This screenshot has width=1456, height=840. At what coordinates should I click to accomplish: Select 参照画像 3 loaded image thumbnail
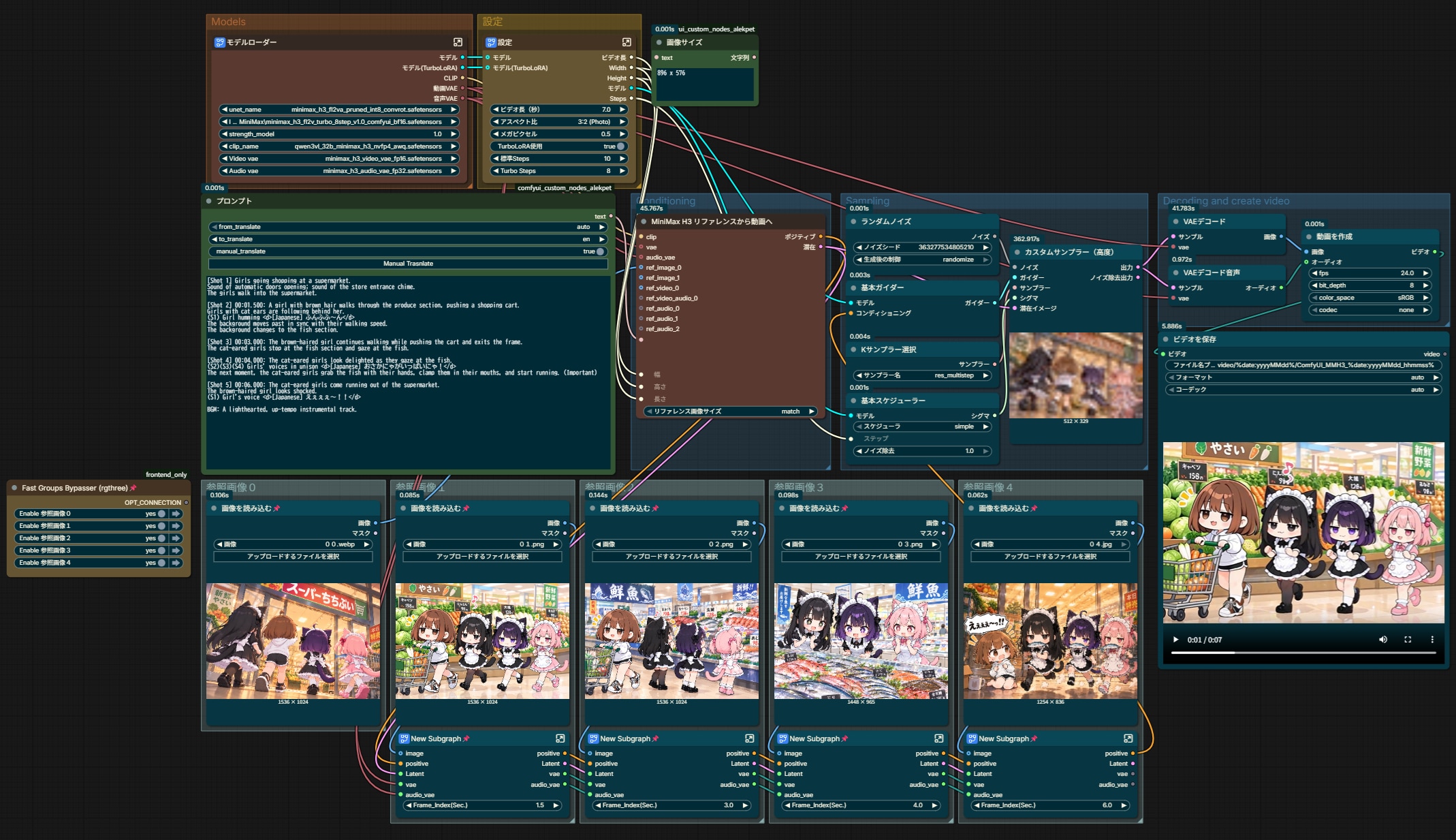click(861, 640)
